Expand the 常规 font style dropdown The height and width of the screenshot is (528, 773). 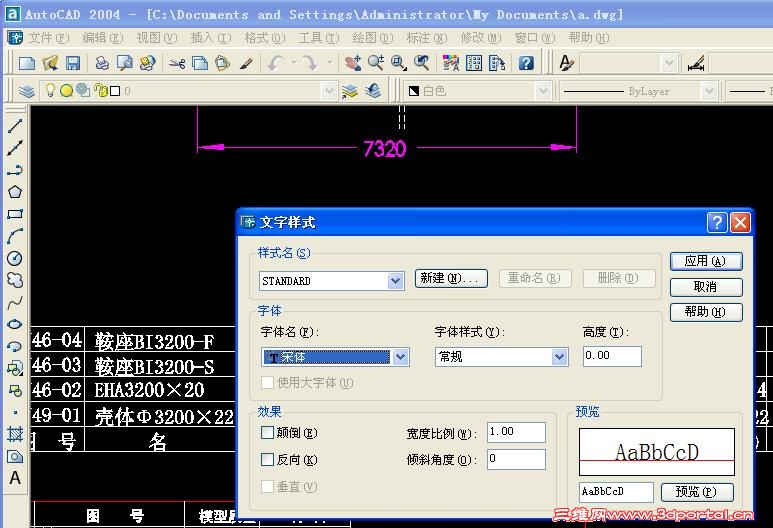(x=559, y=357)
